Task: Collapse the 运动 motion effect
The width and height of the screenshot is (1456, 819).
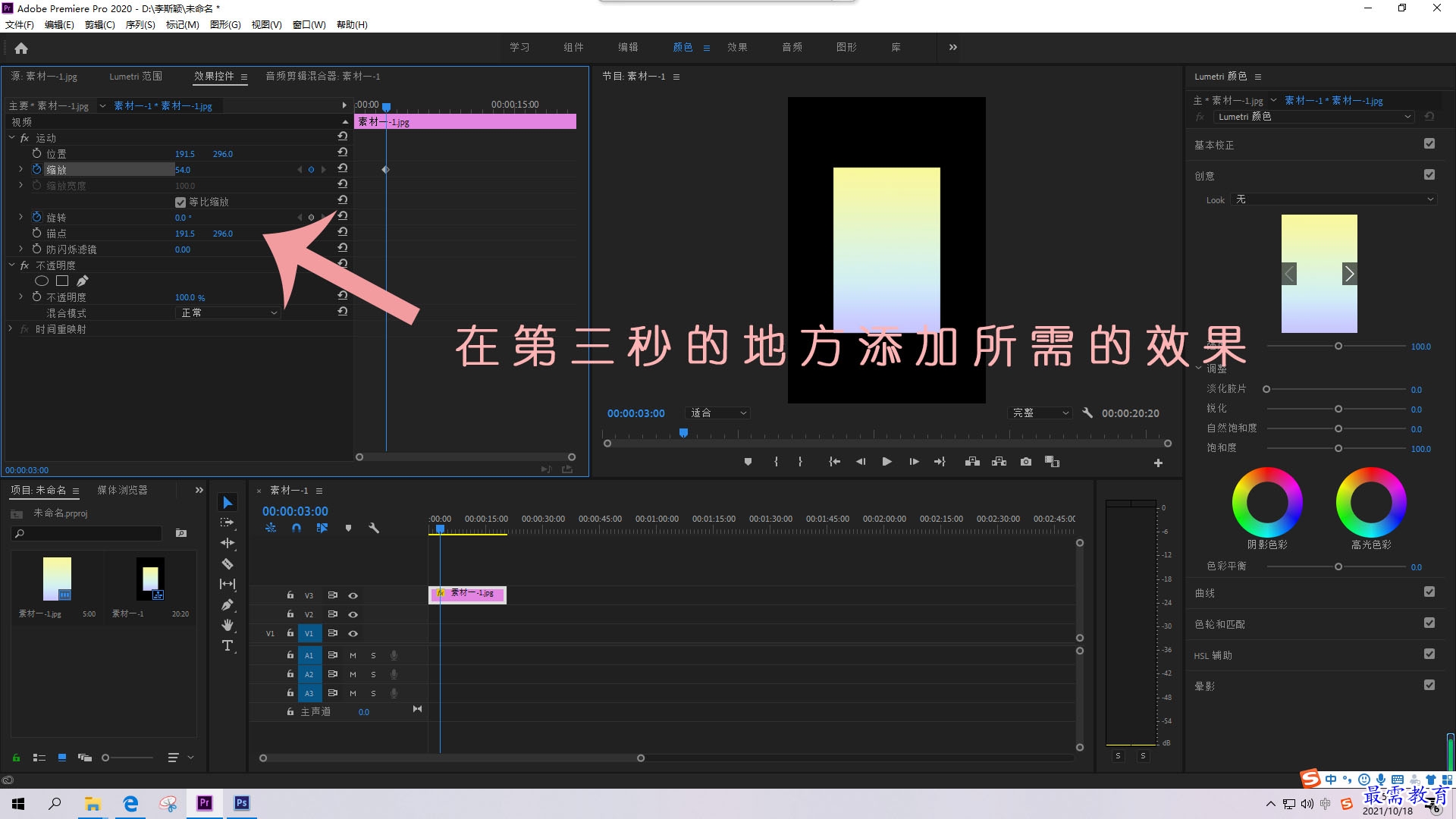Action: pos(12,138)
